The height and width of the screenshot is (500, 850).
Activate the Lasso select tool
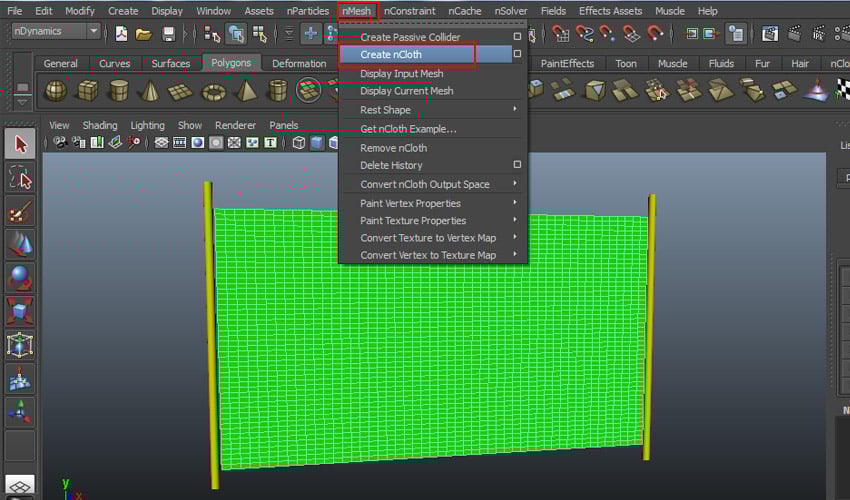(x=21, y=178)
